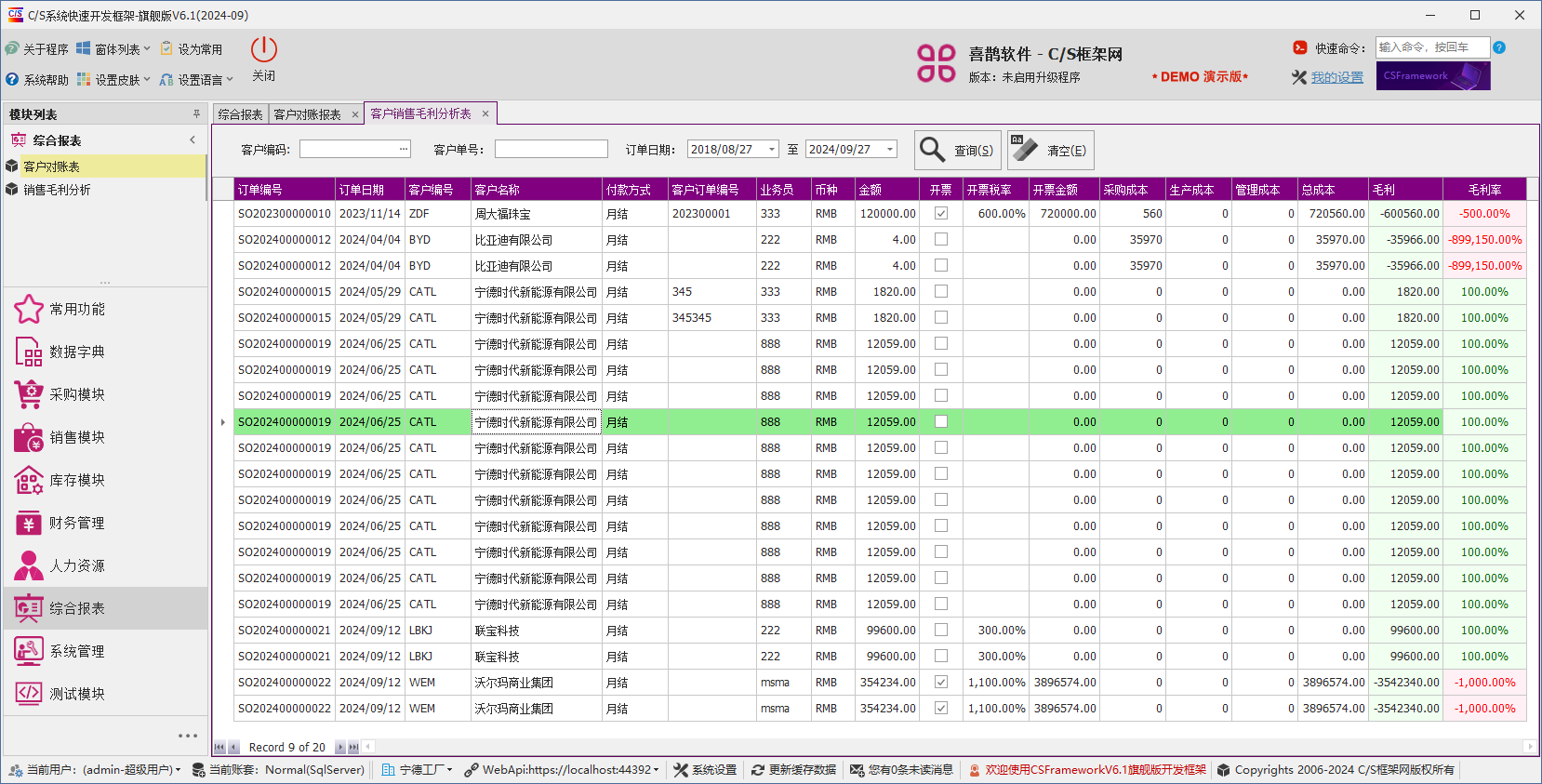
Task: Open the end date 2024/09/27 dropdown
Action: [x=890, y=149]
